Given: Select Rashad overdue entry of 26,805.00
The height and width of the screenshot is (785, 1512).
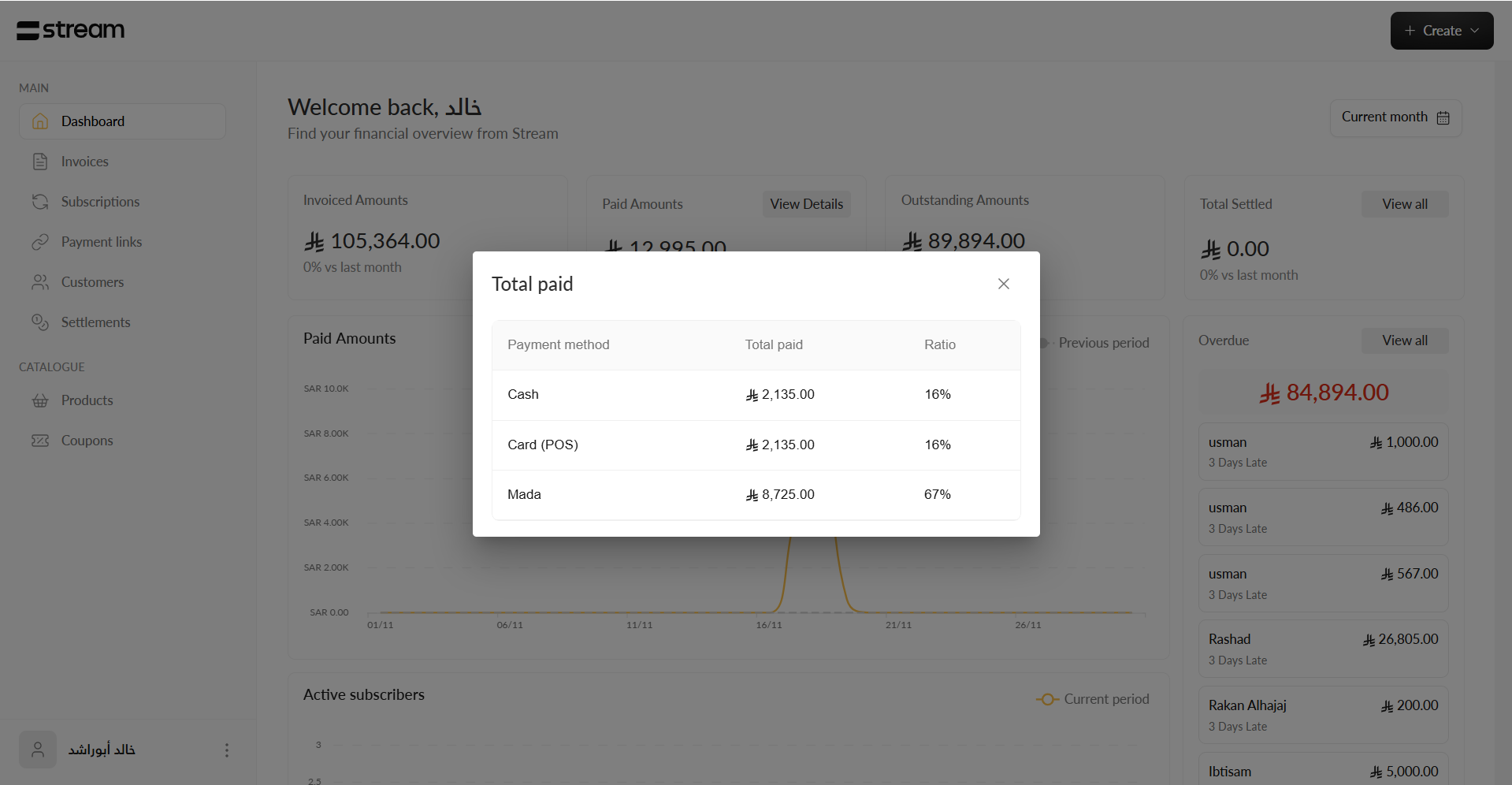Looking at the screenshot, I should pos(1323,649).
